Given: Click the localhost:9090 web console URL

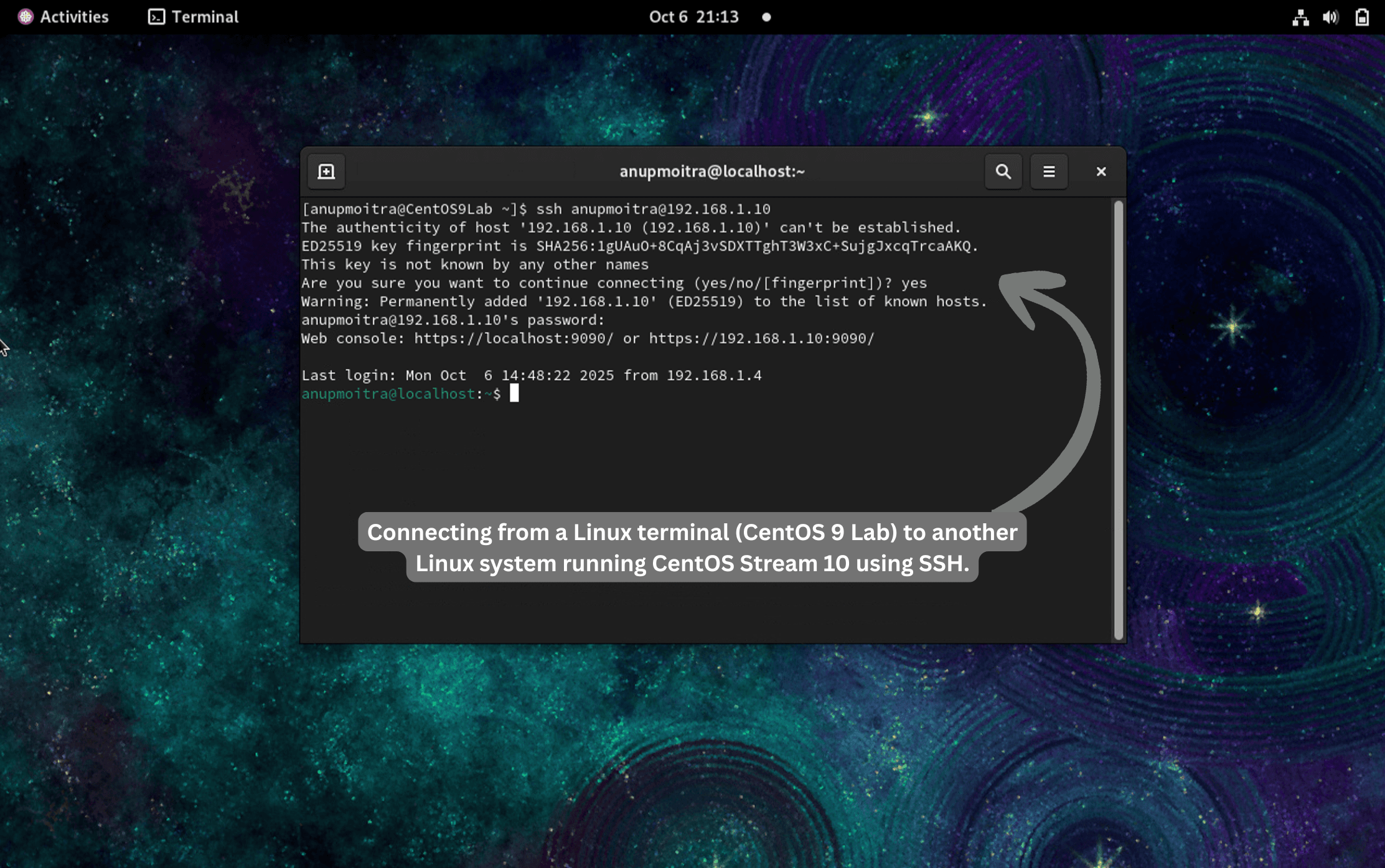Looking at the screenshot, I should [x=514, y=338].
